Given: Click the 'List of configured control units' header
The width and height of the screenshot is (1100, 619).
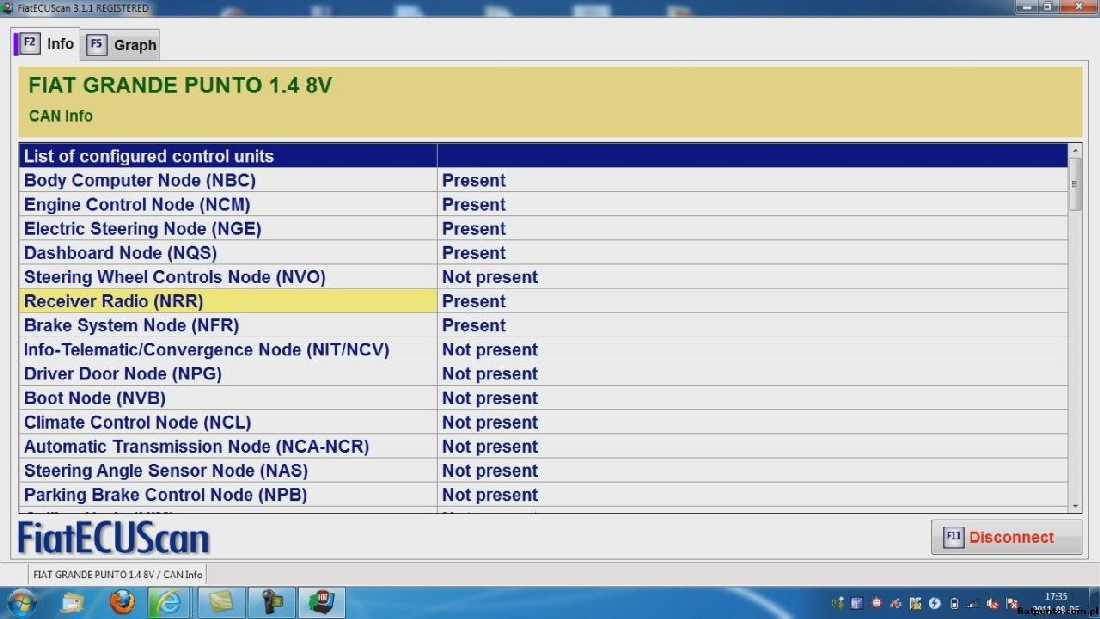Looking at the screenshot, I should (x=227, y=156).
